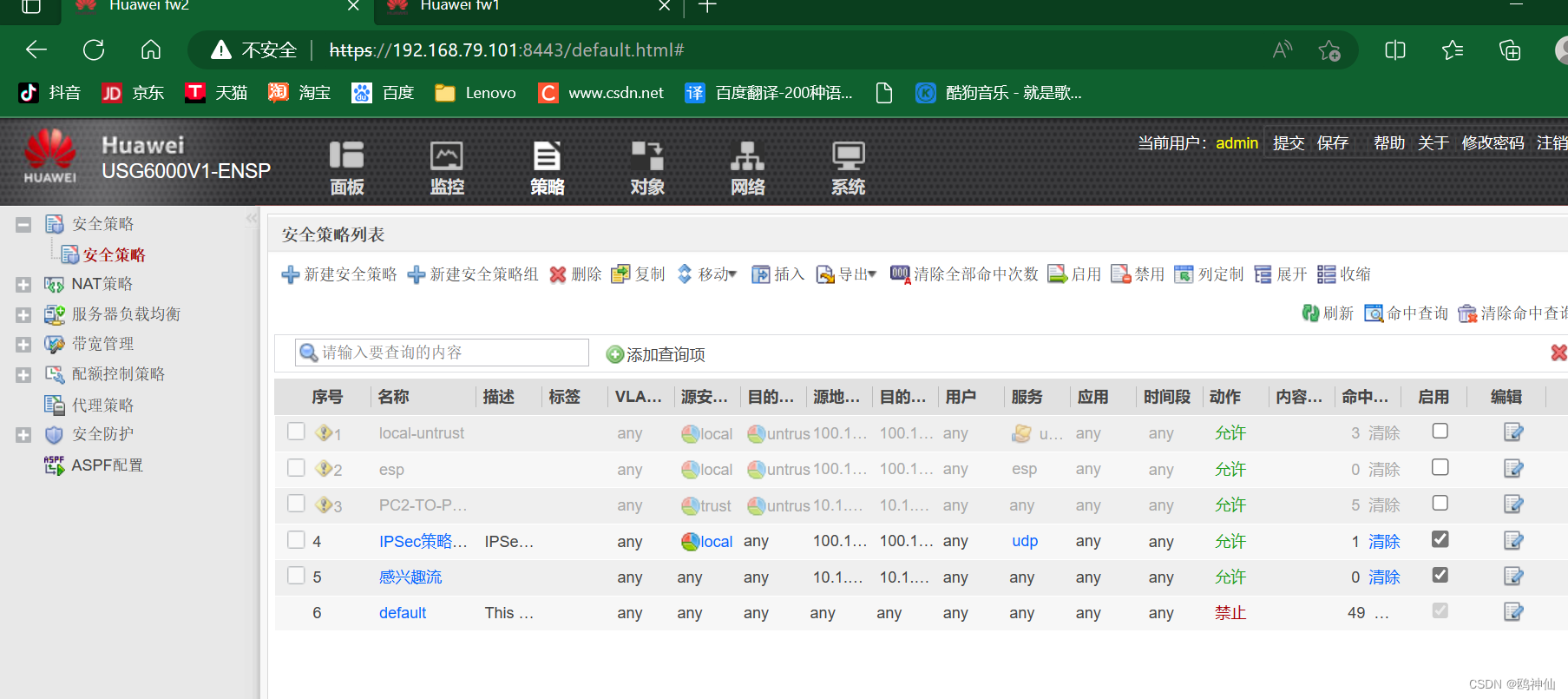This screenshot has width=1568, height=699.
Task: Click the 插入 insert toolbar button
Action: (777, 274)
